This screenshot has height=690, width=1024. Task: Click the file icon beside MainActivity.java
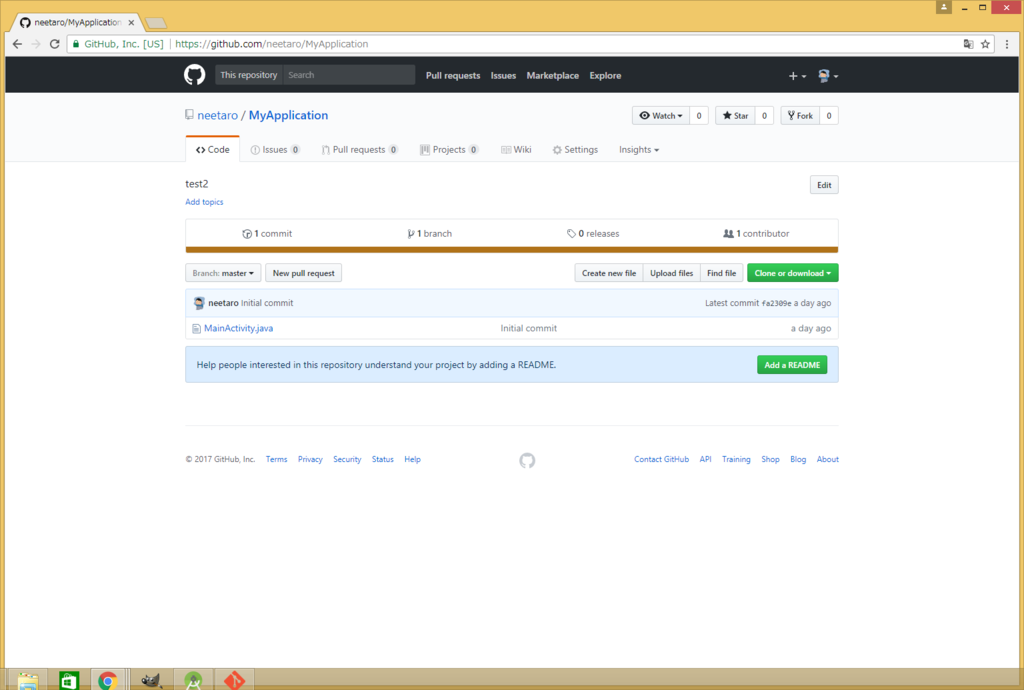pos(196,328)
